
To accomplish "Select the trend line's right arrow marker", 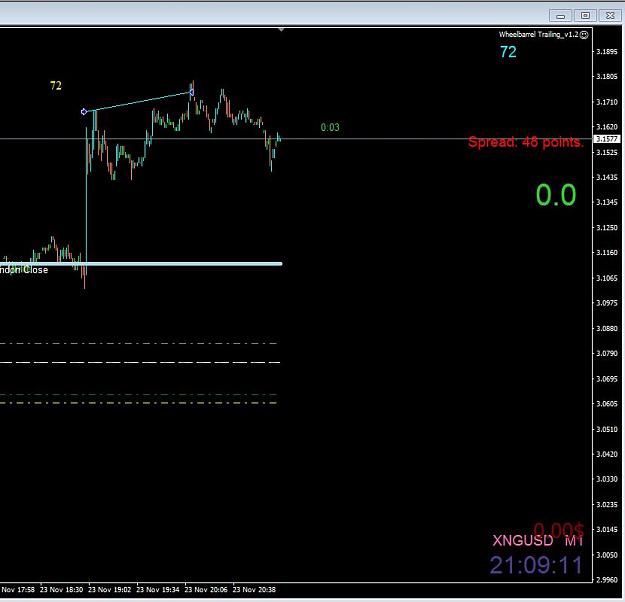I will pos(192,92).
